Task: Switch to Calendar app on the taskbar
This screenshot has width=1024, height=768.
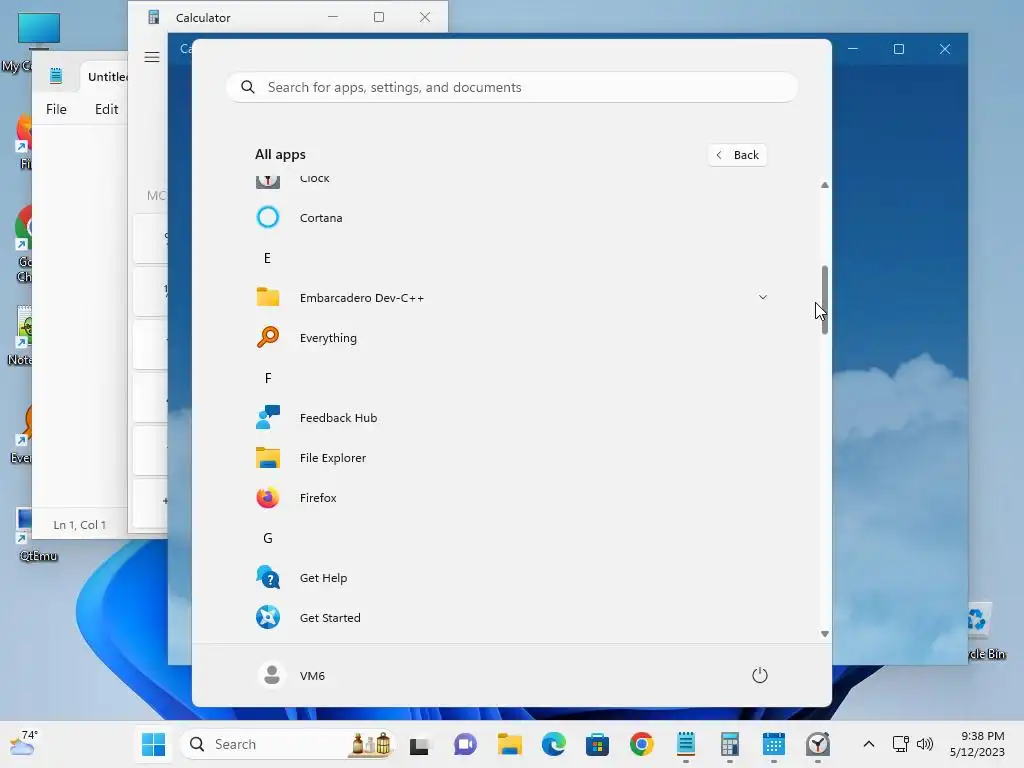Action: pyautogui.click(x=774, y=744)
